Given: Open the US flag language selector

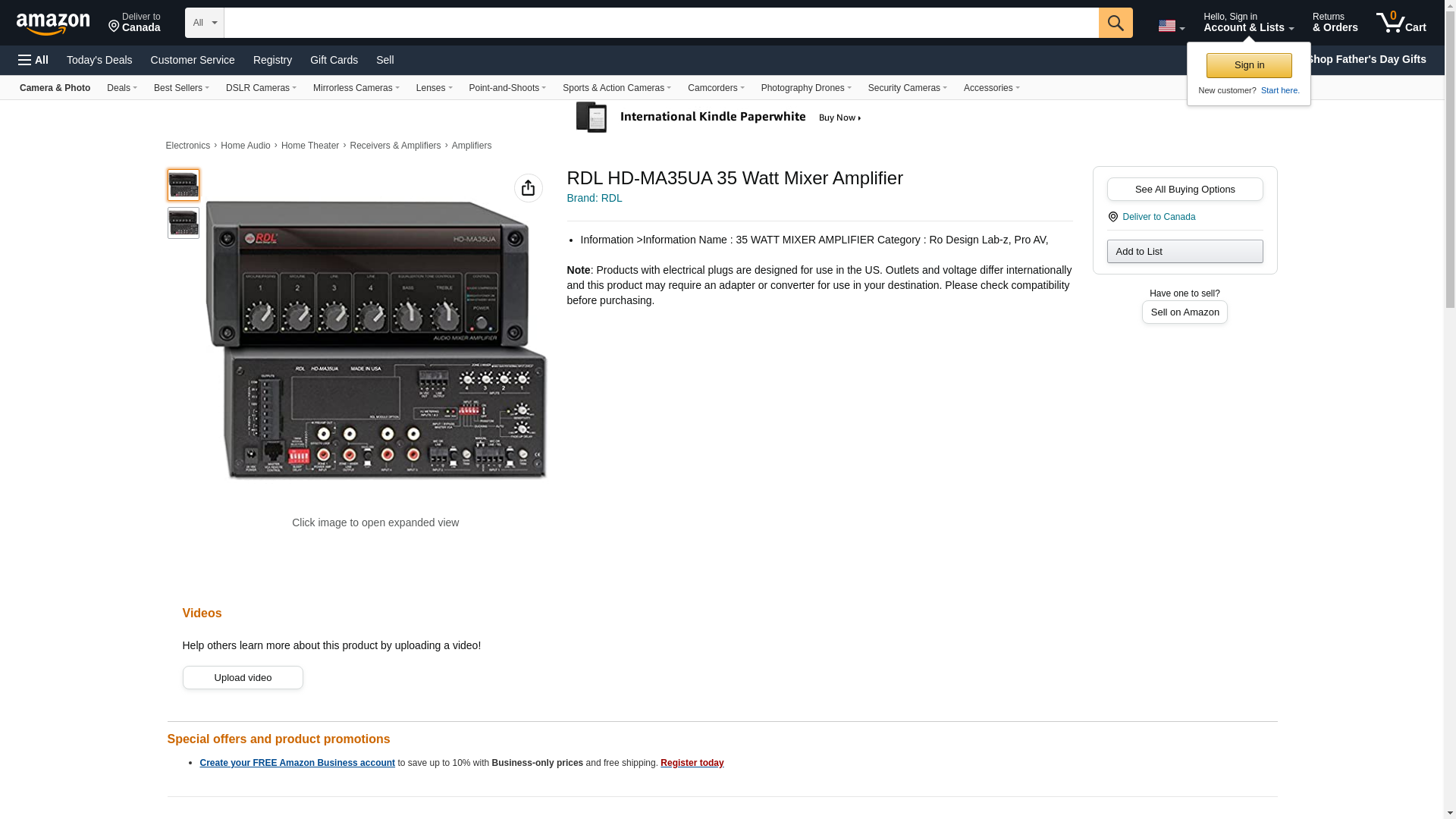Looking at the screenshot, I should (1170, 26).
